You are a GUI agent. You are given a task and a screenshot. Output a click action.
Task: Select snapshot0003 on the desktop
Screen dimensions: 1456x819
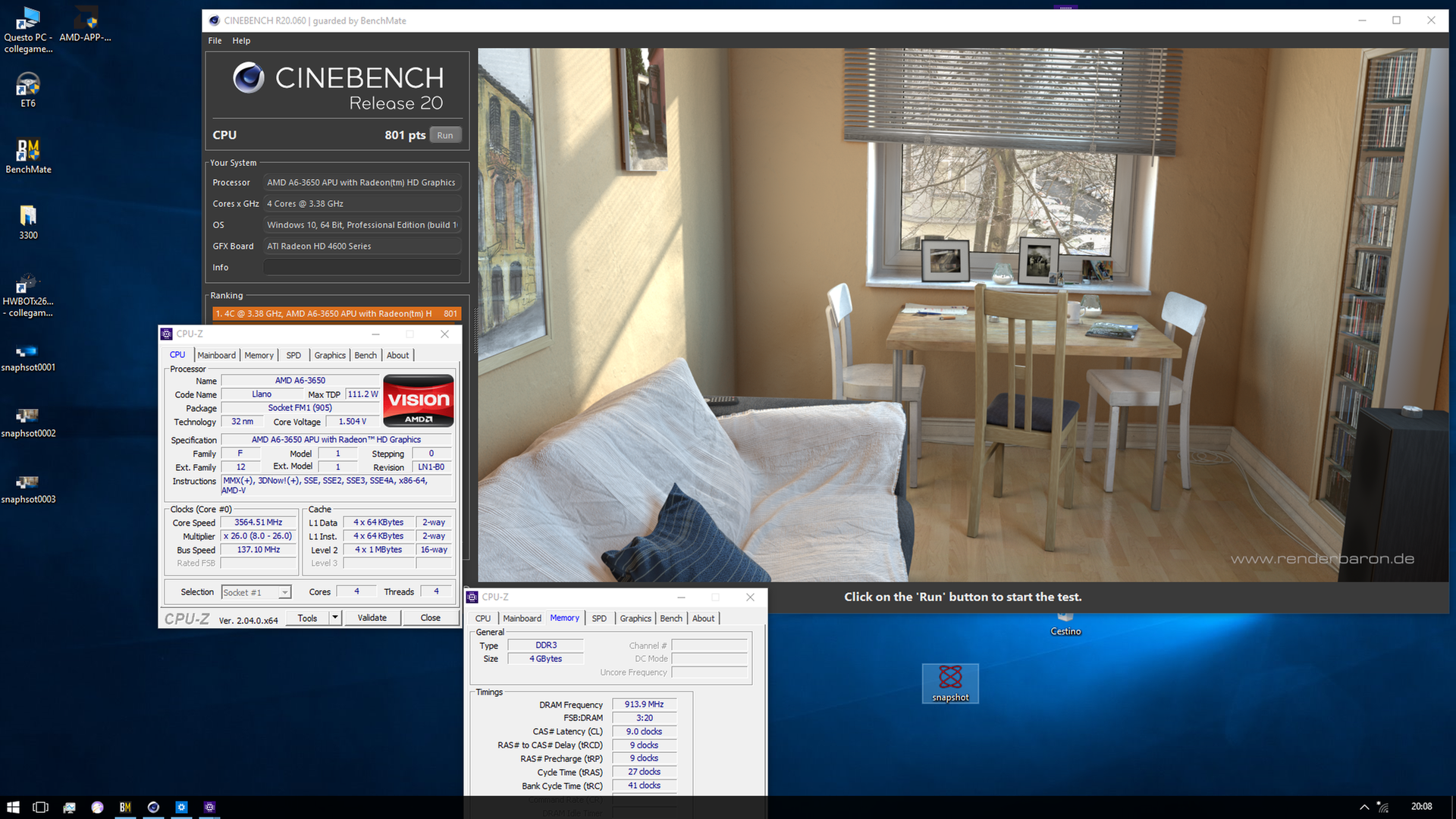(x=28, y=490)
